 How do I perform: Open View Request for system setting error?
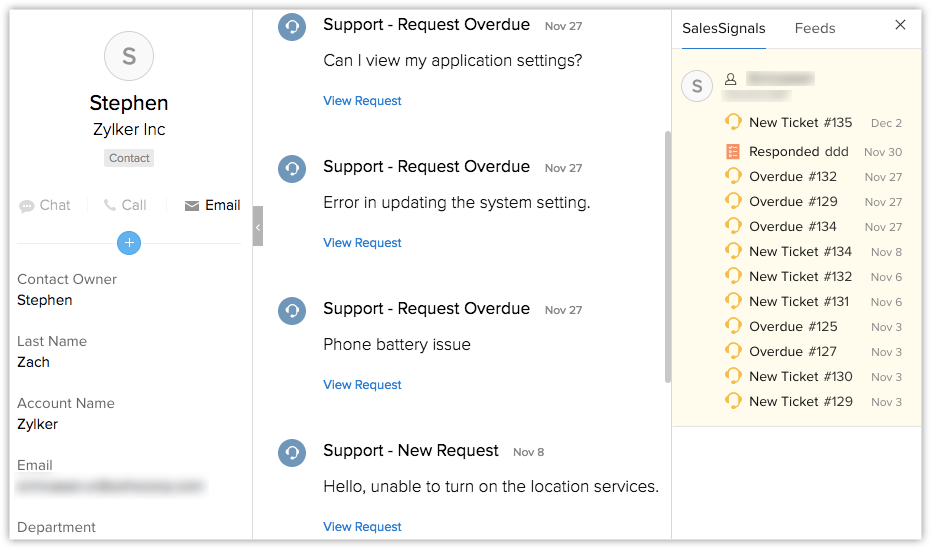tap(362, 243)
